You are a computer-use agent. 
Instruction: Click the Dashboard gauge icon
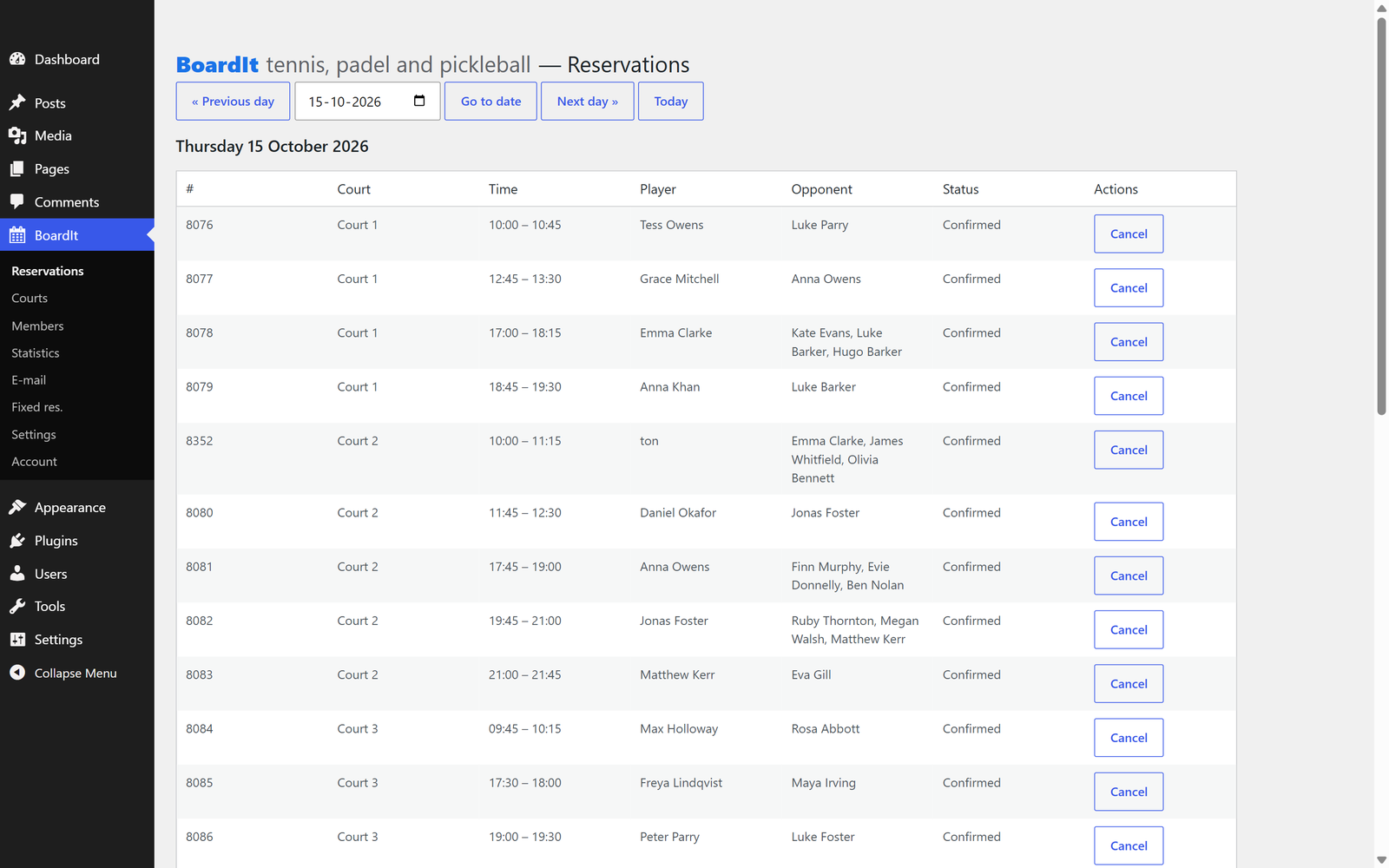pos(17,59)
